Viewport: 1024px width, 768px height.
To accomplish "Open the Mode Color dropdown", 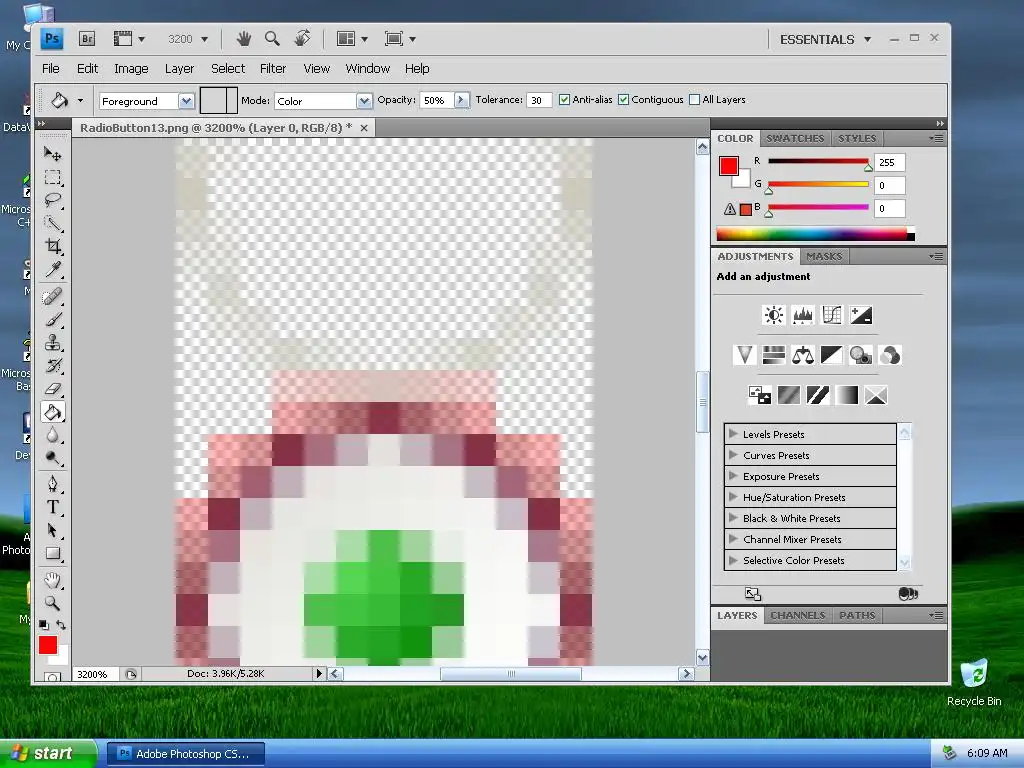I will click(364, 101).
